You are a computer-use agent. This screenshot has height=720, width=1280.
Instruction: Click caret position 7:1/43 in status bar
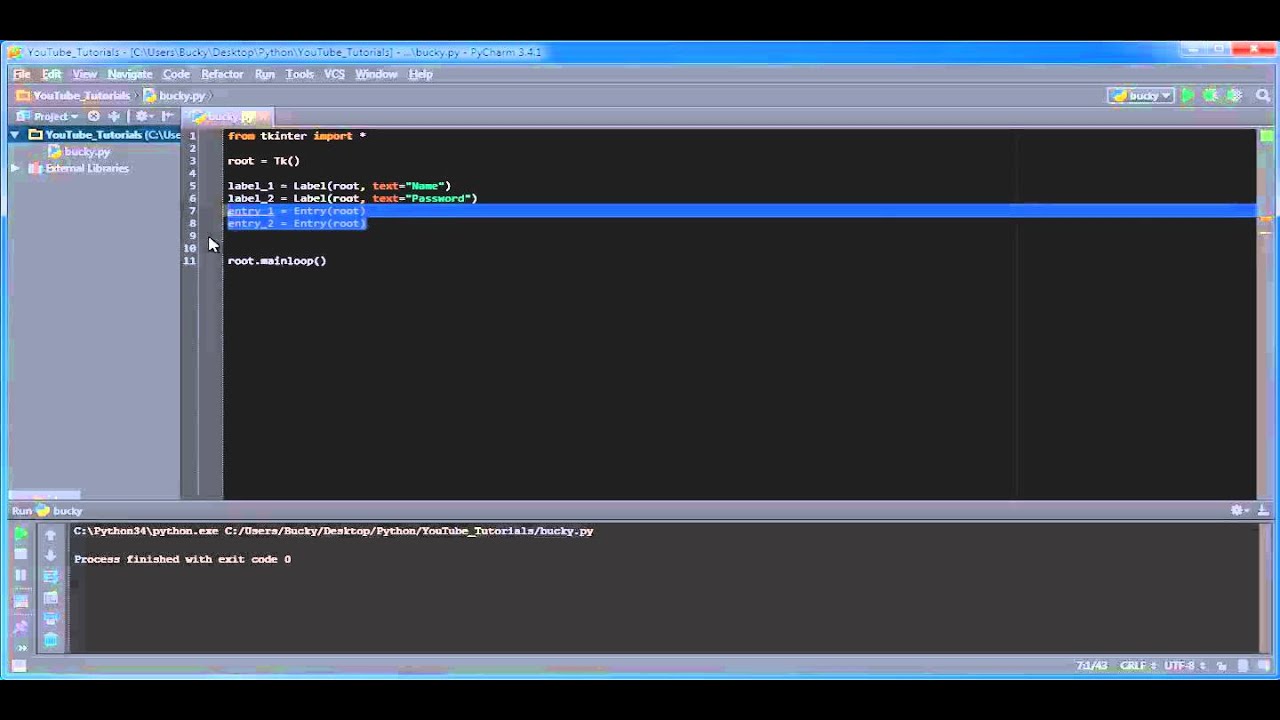[x=1092, y=666]
